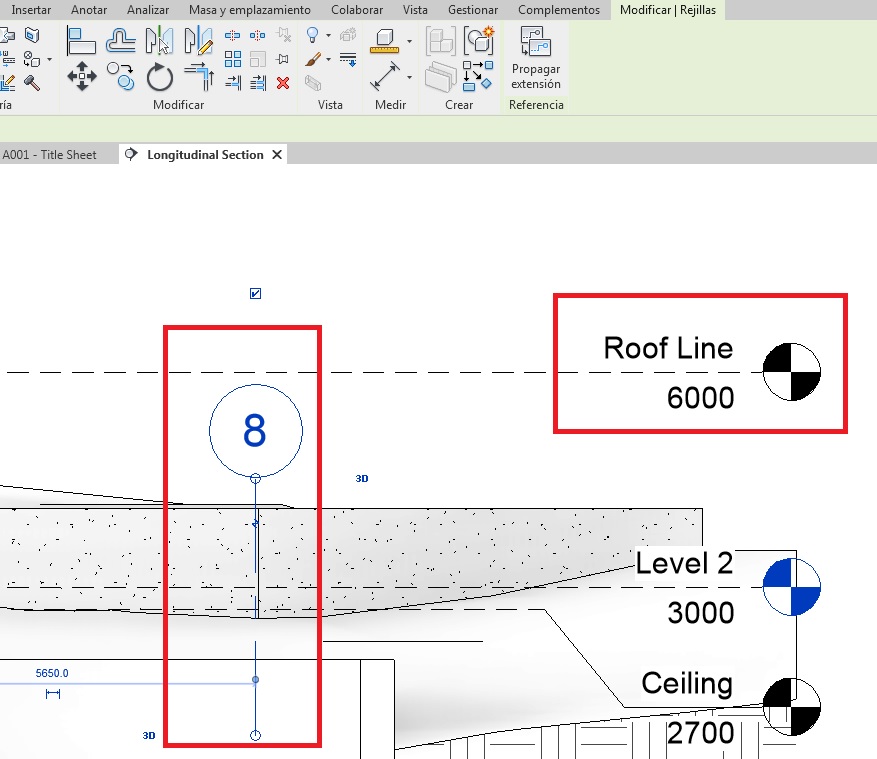Select the Move tool in Modificar

(x=81, y=77)
